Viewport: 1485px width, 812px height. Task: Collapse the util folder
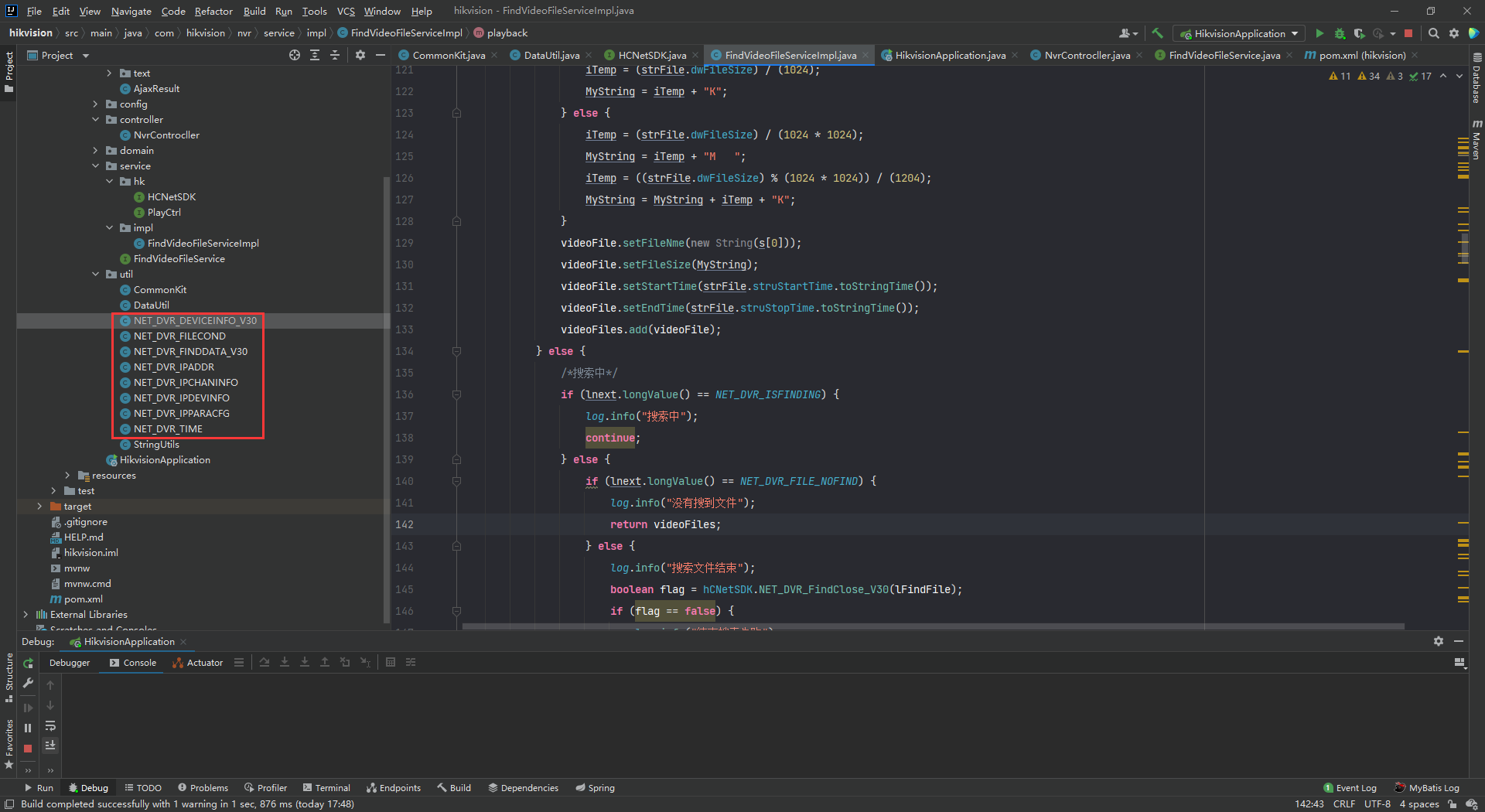coord(95,275)
